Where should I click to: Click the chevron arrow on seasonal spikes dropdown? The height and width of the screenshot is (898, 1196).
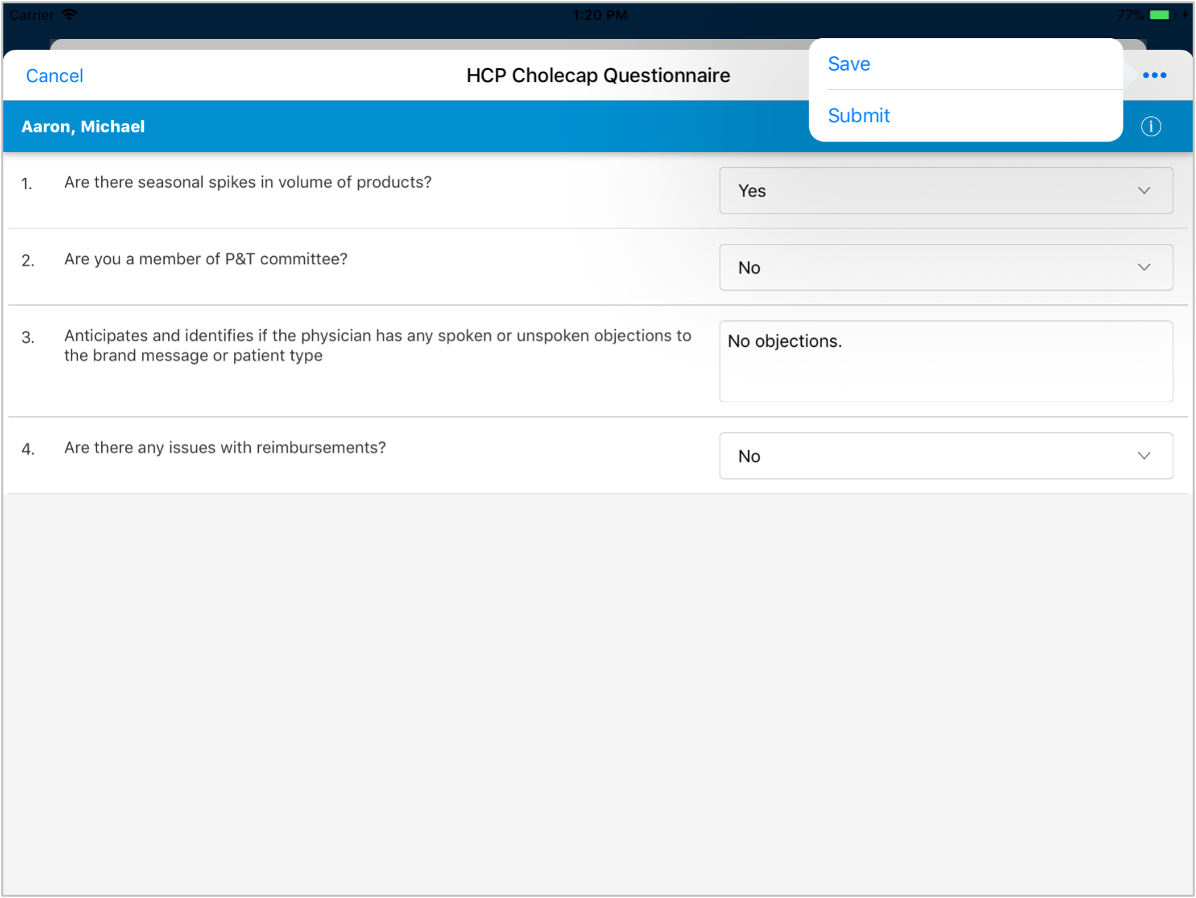pos(1144,191)
